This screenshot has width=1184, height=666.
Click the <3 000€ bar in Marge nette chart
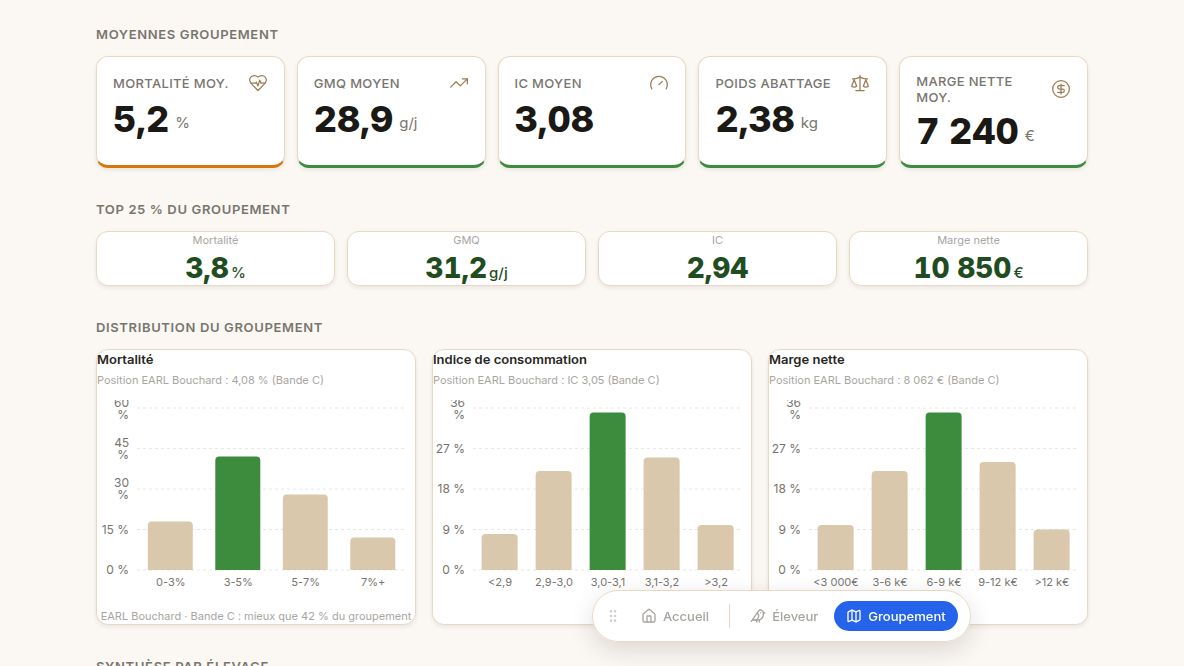click(x=836, y=547)
